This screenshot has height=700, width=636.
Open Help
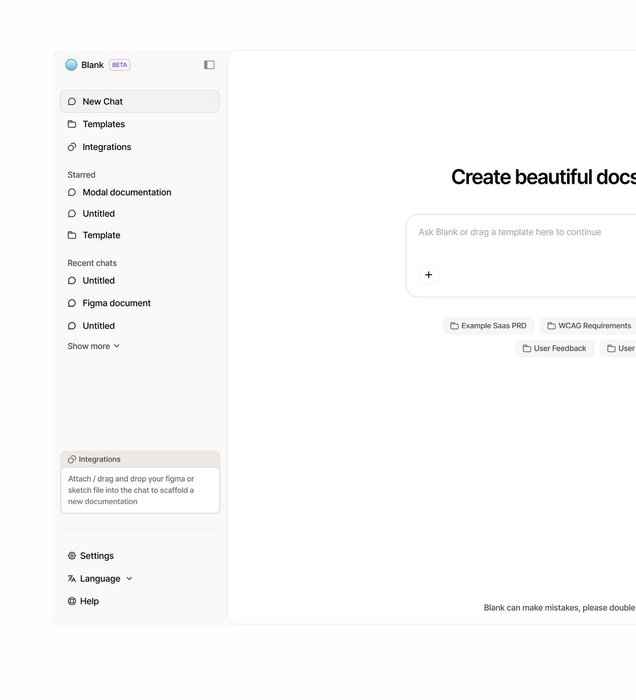click(83, 601)
